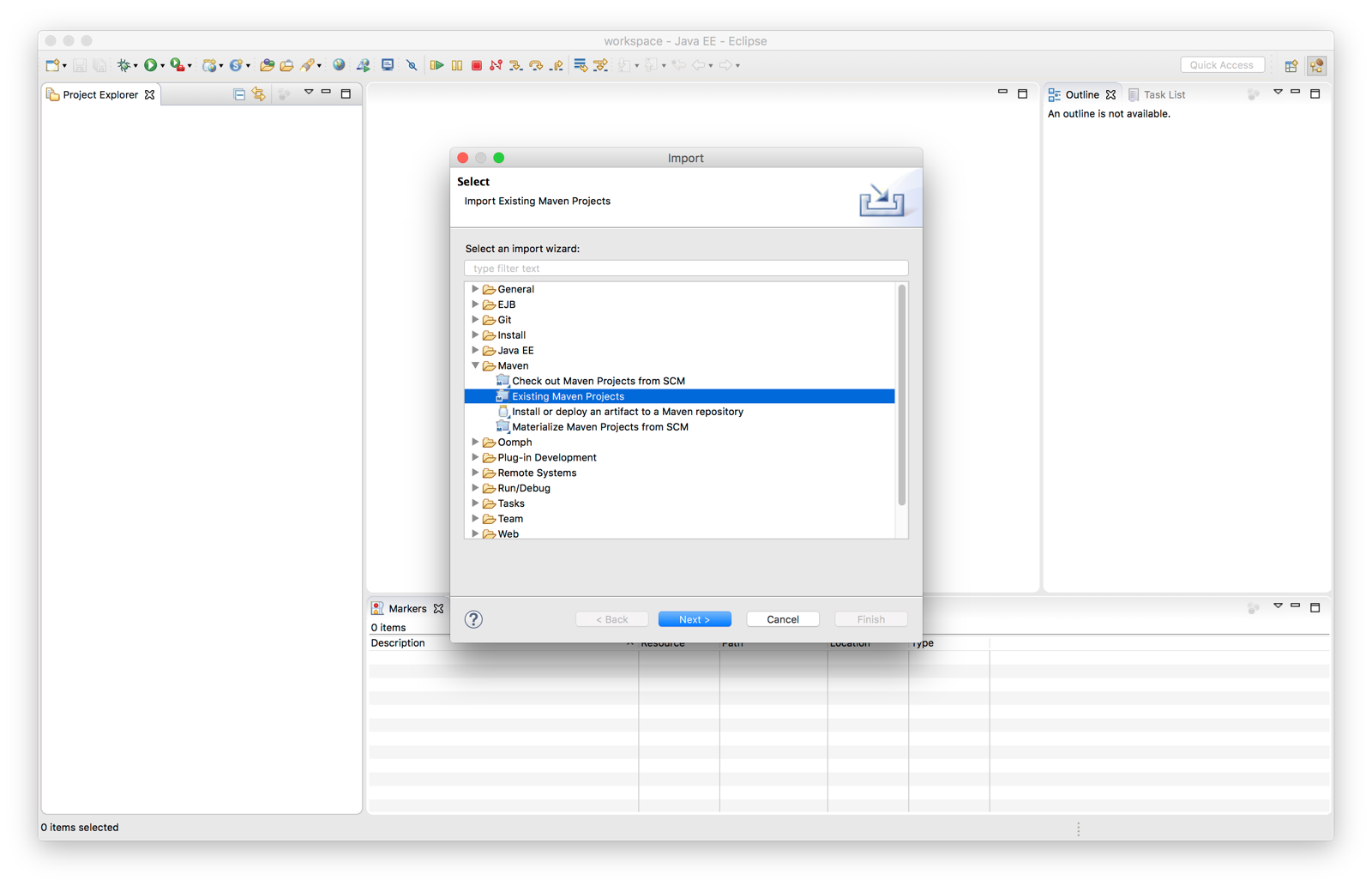Screen dimensions: 1372x886
Task: Click the Cancel button
Action: pos(782,619)
